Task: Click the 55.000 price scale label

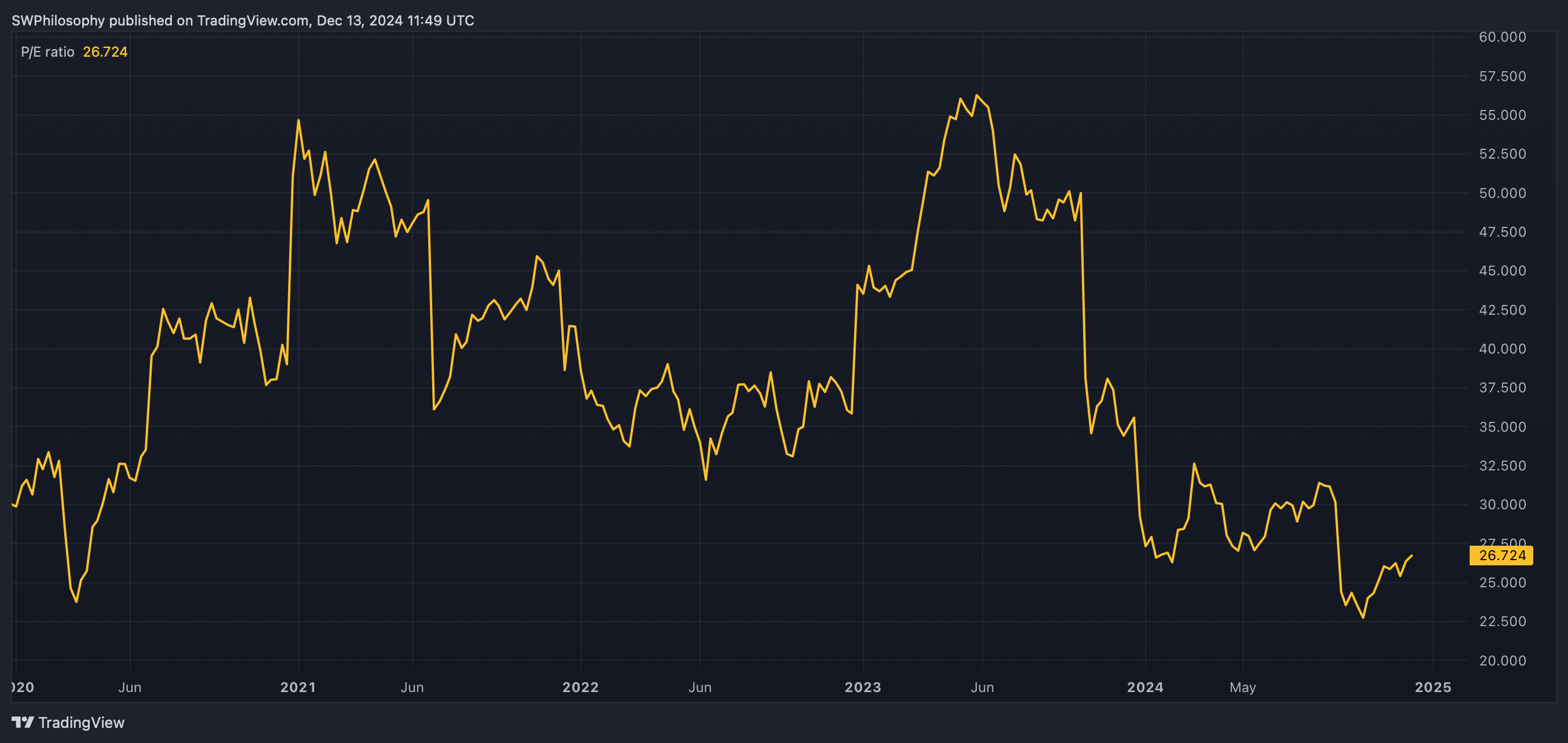Action: tap(1502, 115)
